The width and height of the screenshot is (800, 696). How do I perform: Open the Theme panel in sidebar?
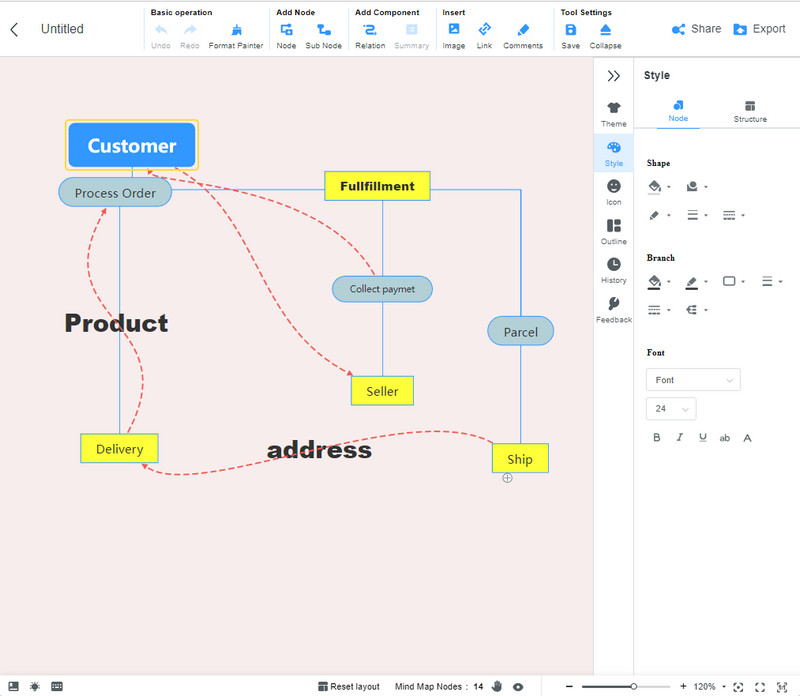point(614,114)
